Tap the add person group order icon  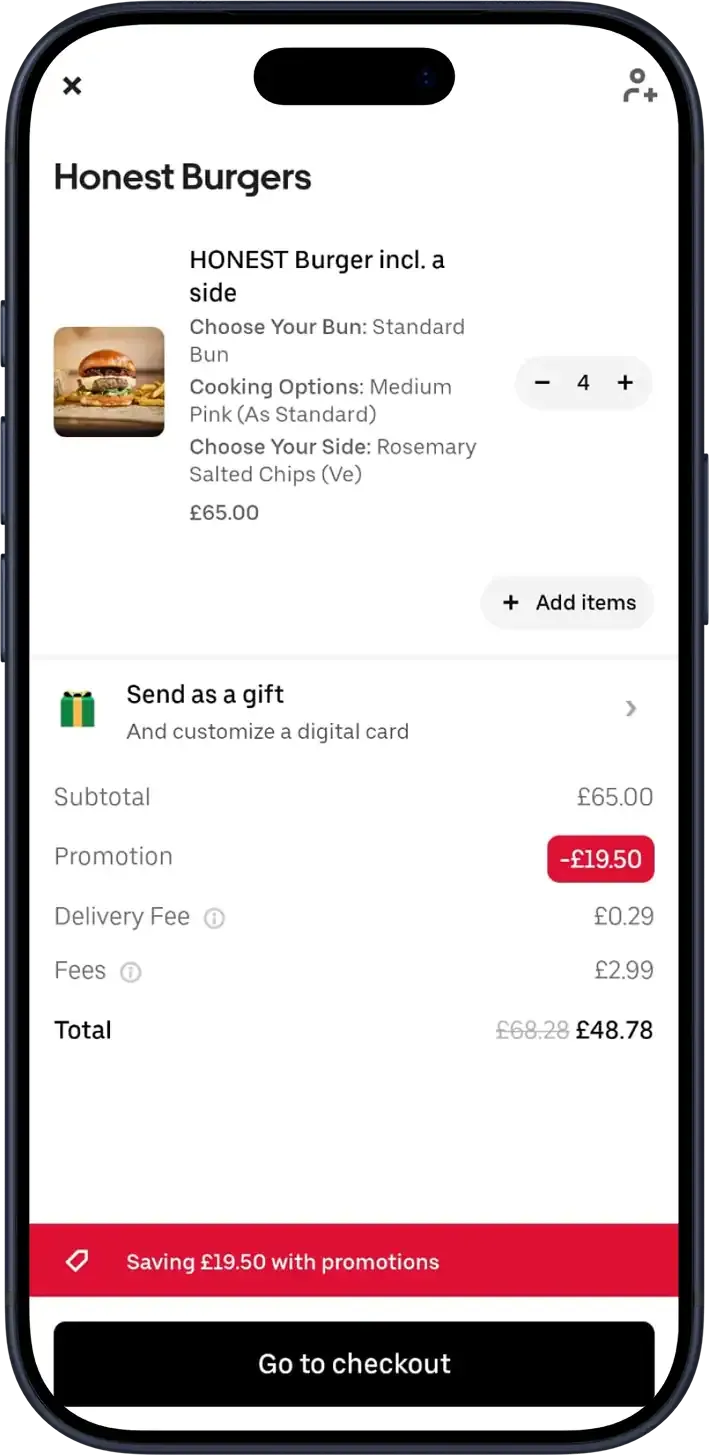coord(639,86)
